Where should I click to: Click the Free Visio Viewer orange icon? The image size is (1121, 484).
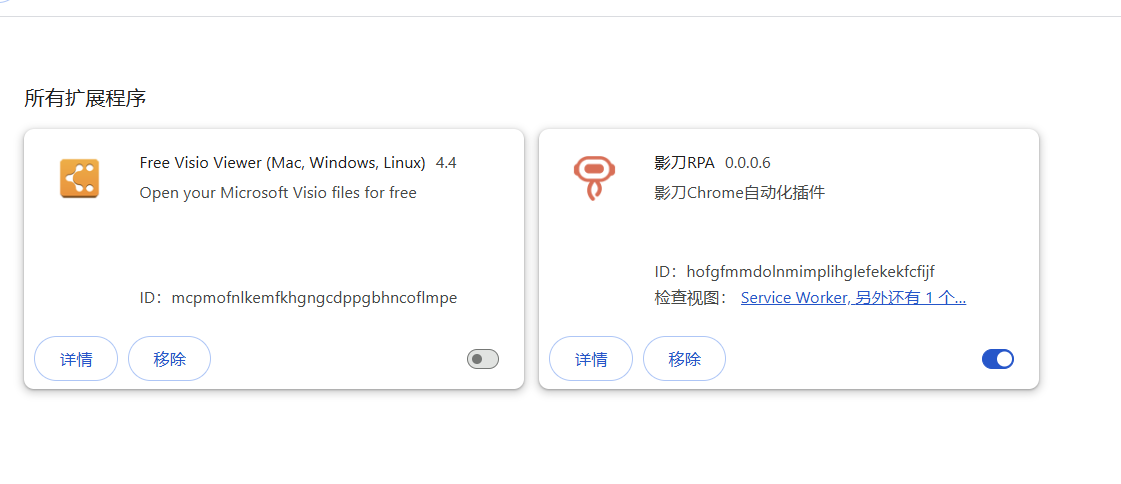[79, 178]
